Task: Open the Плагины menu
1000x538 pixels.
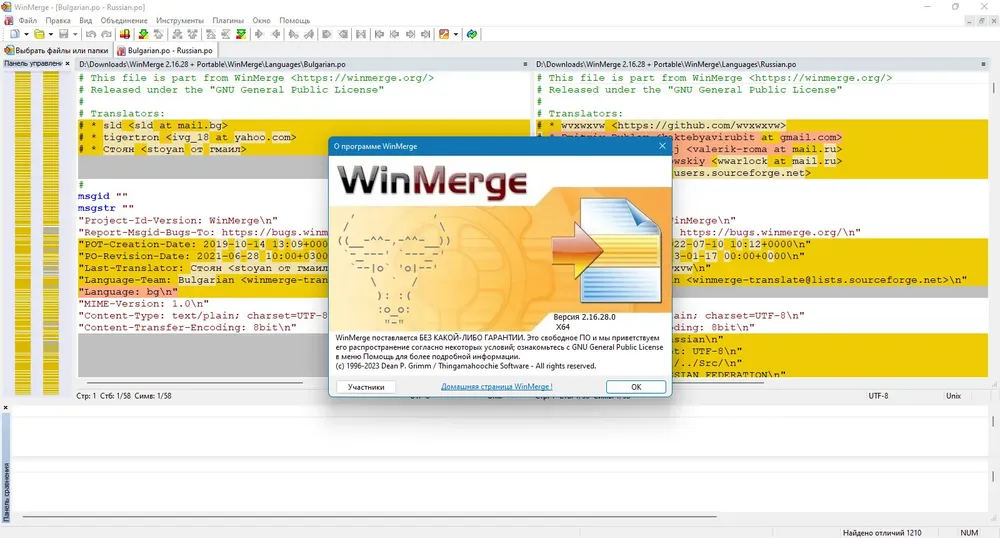Action: click(x=228, y=20)
